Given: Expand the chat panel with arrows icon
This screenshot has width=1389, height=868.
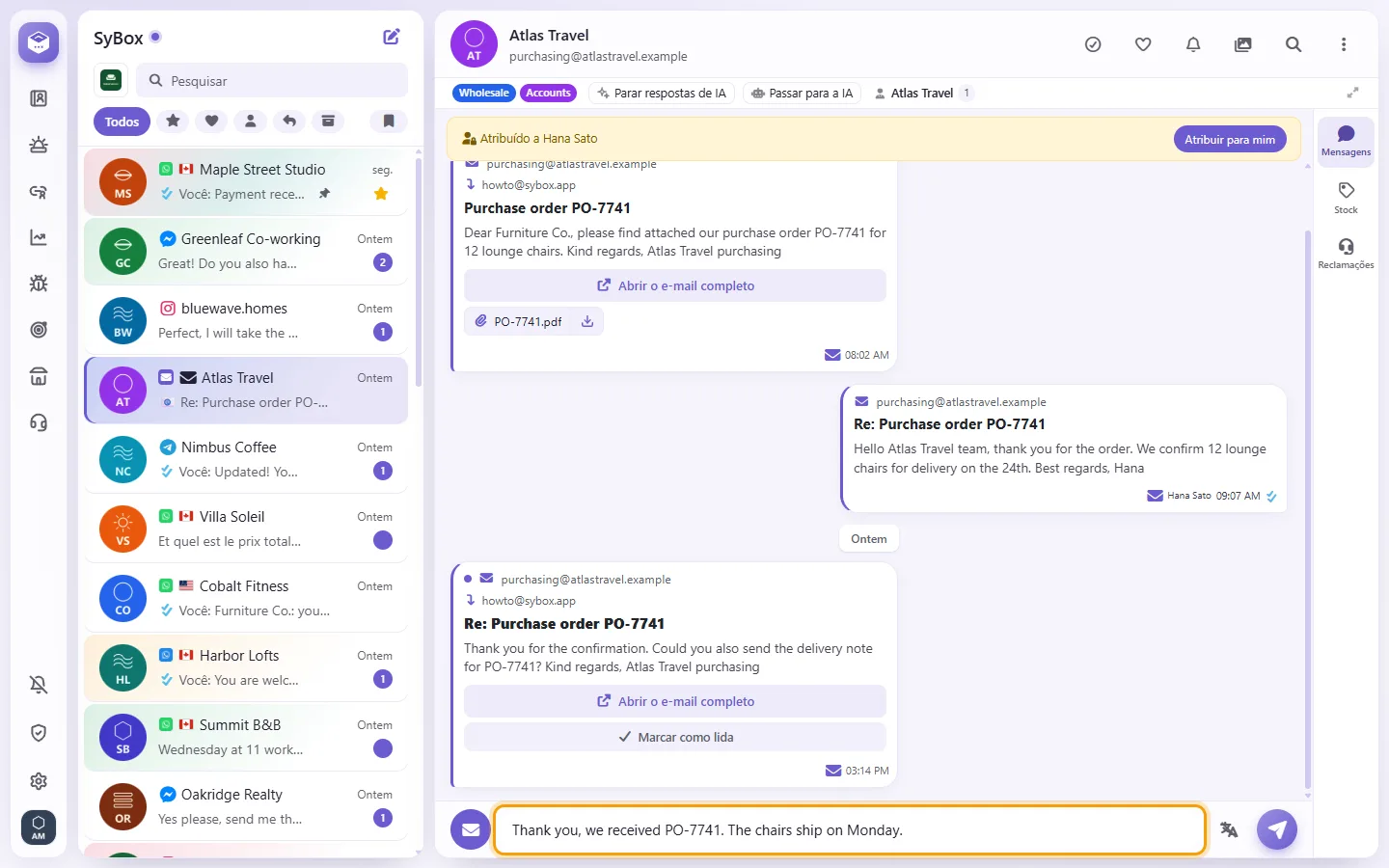Looking at the screenshot, I should (x=1352, y=93).
